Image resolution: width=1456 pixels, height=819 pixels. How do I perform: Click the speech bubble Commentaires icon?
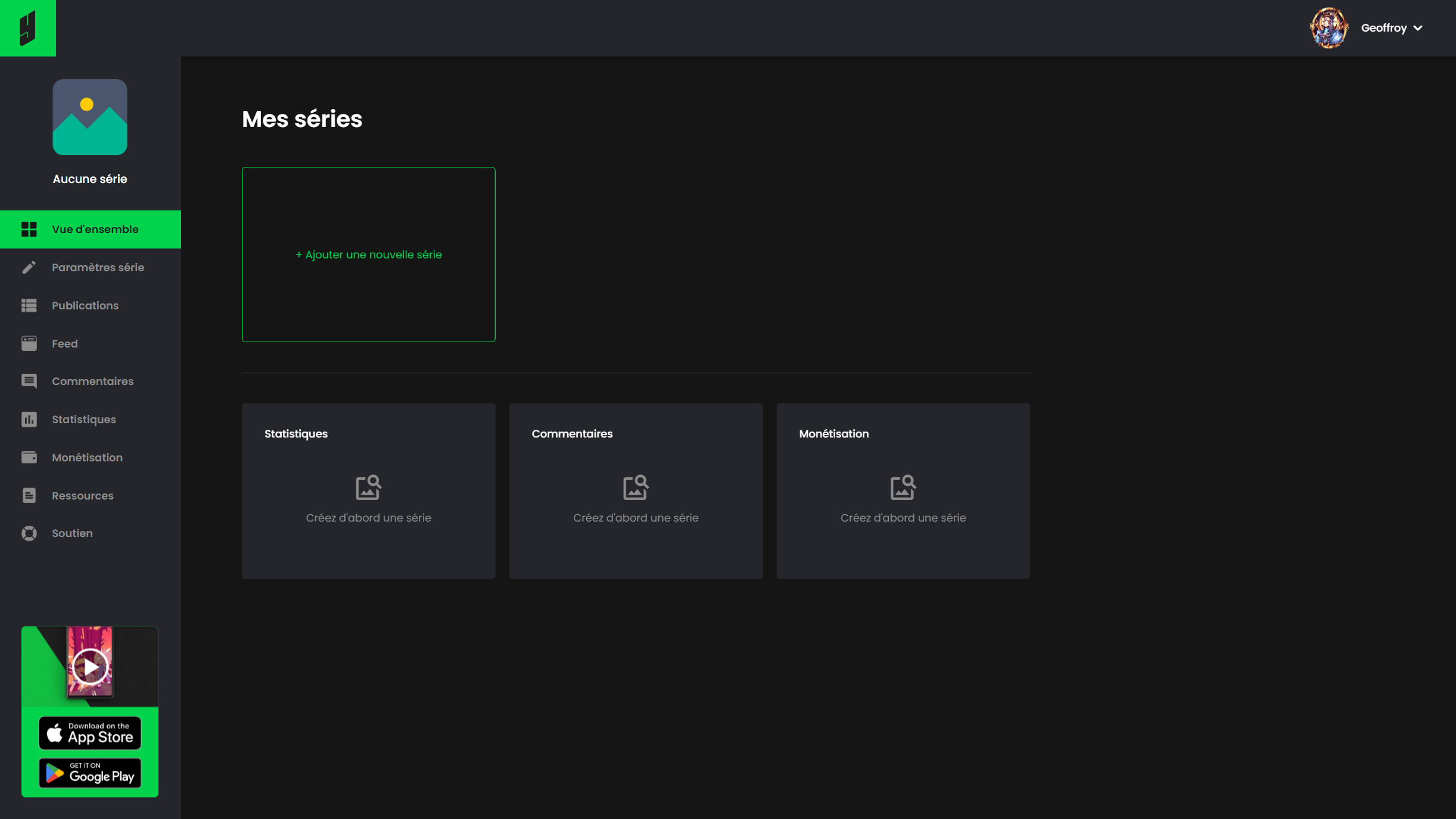tap(29, 381)
